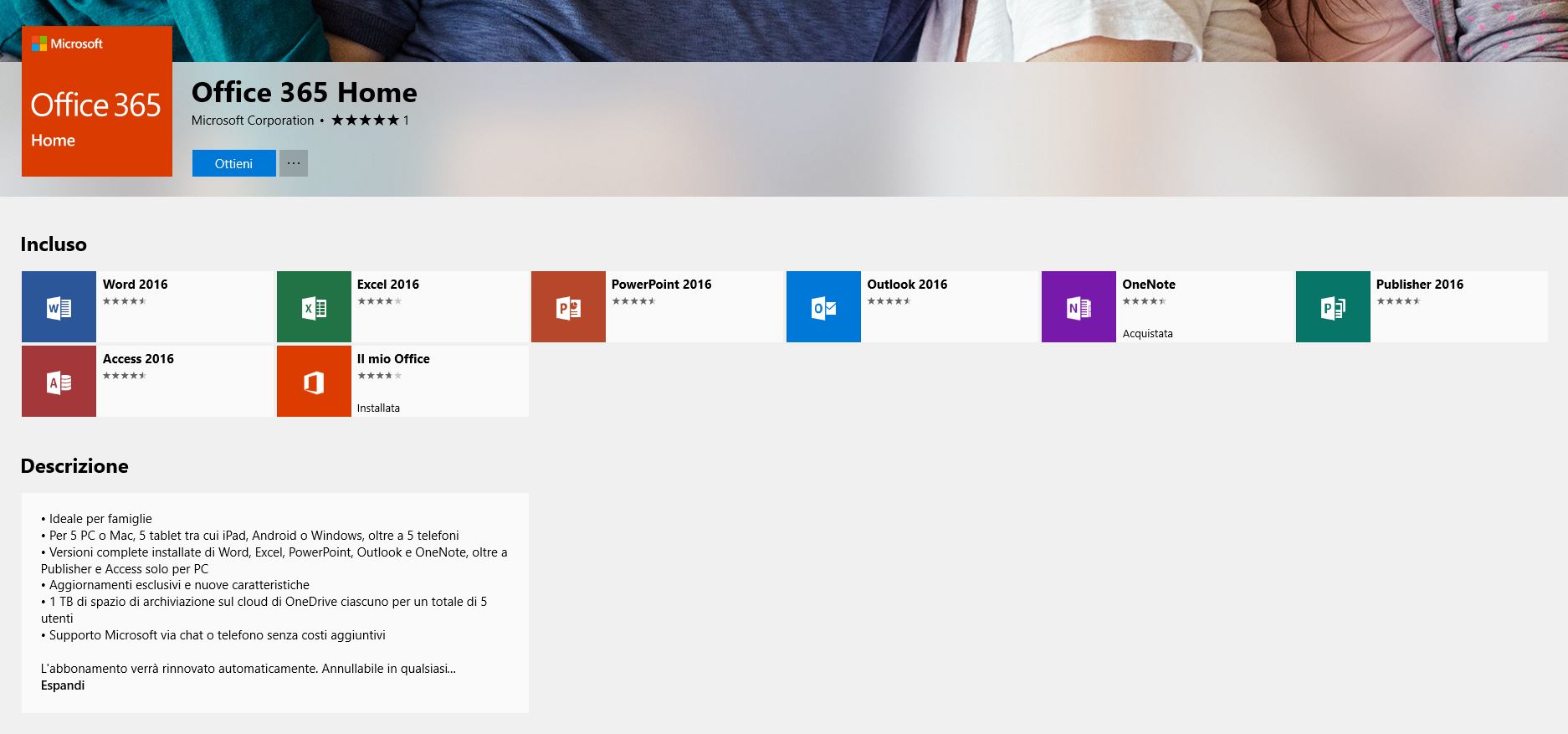Click Espandi to expand the description
The image size is (1568, 734).
tap(63, 685)
